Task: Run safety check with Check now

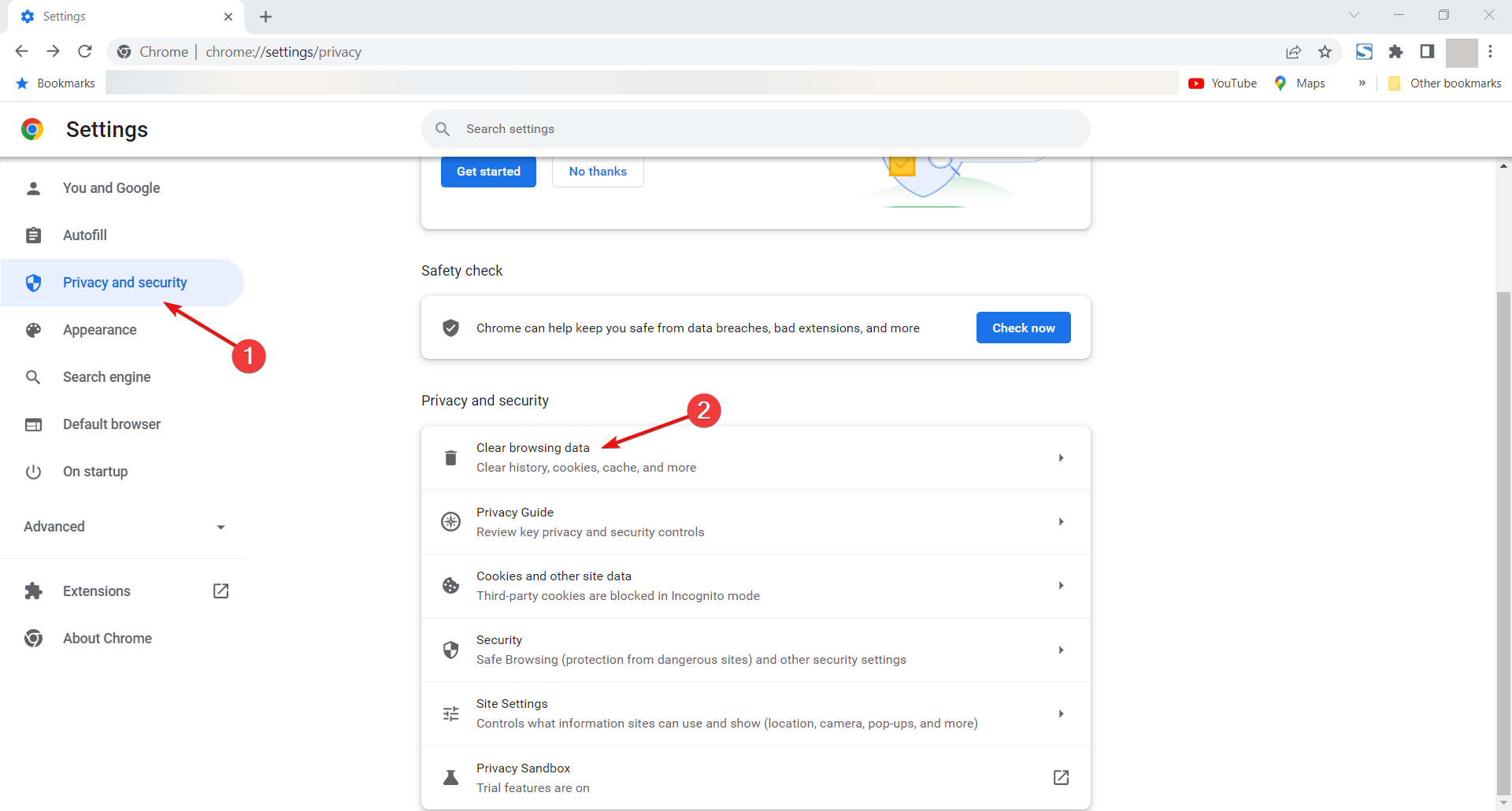Action: pyautogui.click(x=1023, y=328)
